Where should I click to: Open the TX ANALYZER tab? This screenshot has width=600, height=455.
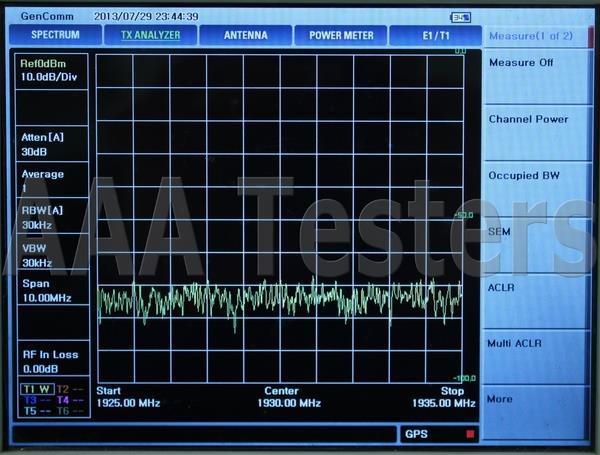pos(150,35)
